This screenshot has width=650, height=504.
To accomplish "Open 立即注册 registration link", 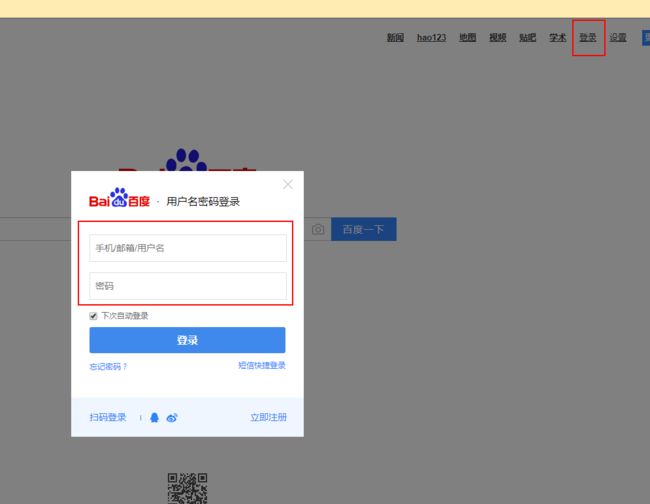I will tap(268, 417).
